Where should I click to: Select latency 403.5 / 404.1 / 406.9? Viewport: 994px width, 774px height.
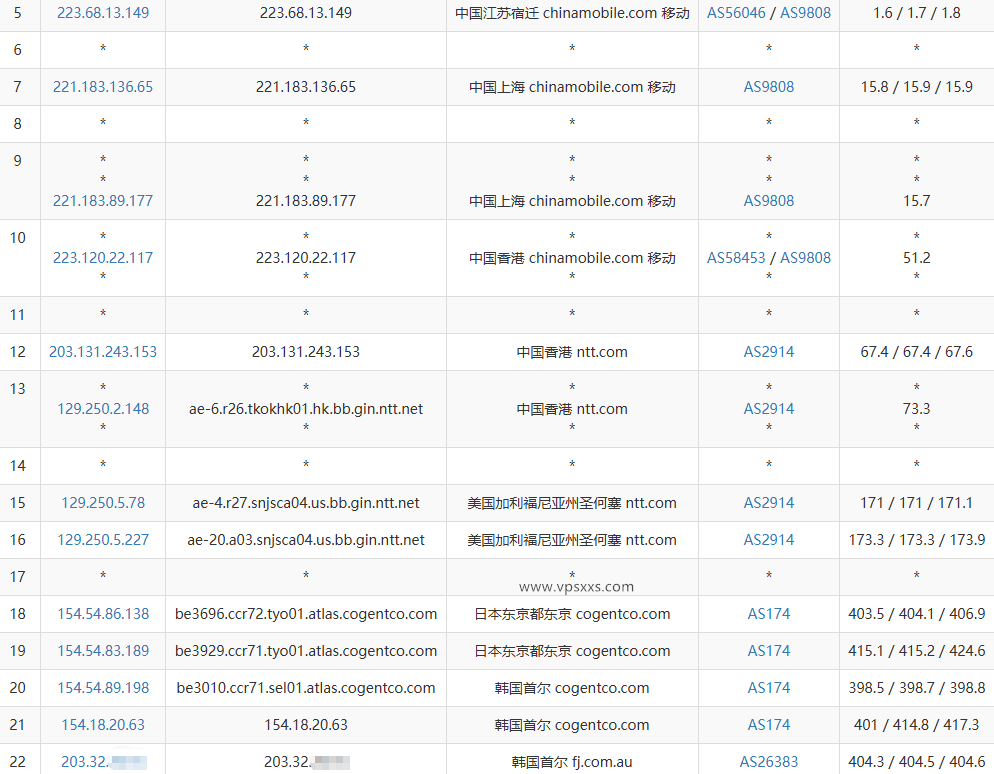pyautogui.click(x=916, y=614)
